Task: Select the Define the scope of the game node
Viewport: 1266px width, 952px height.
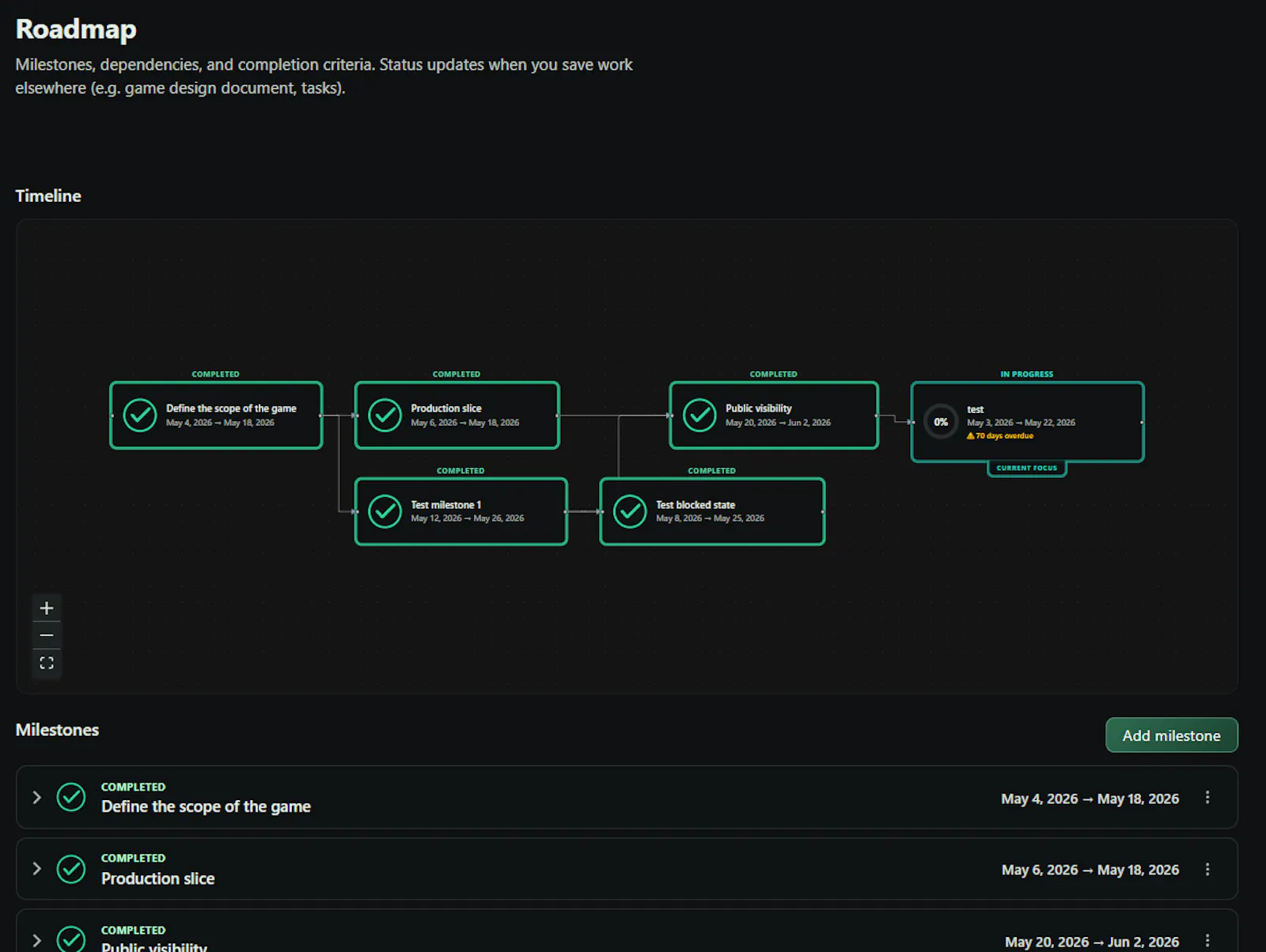Action: [216, 415]
